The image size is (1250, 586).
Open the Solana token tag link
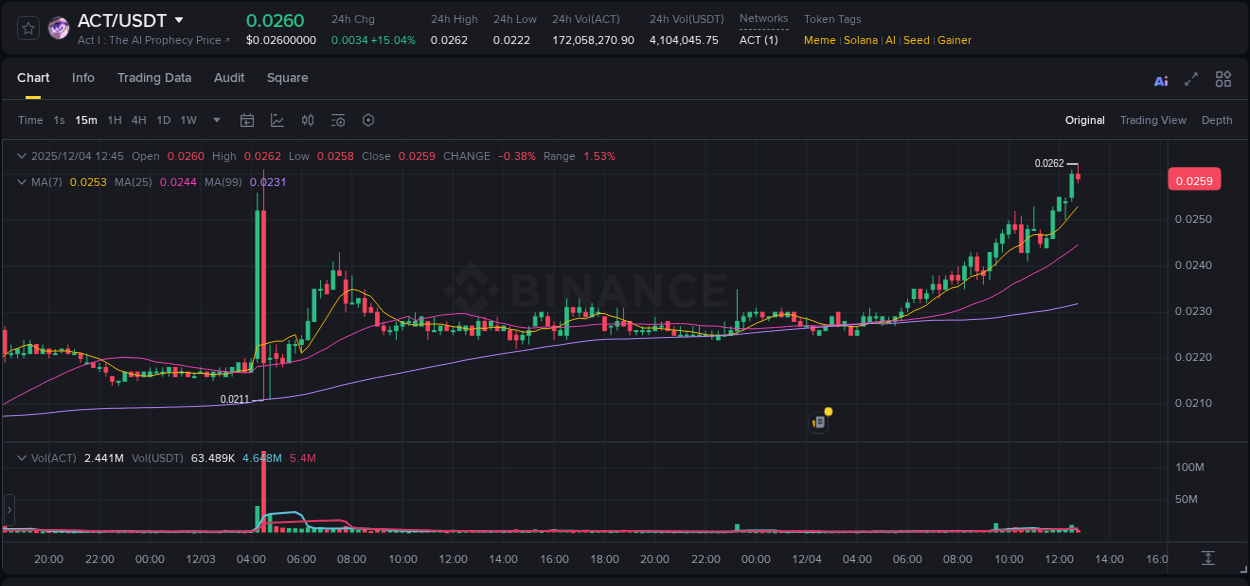[861, 40]
